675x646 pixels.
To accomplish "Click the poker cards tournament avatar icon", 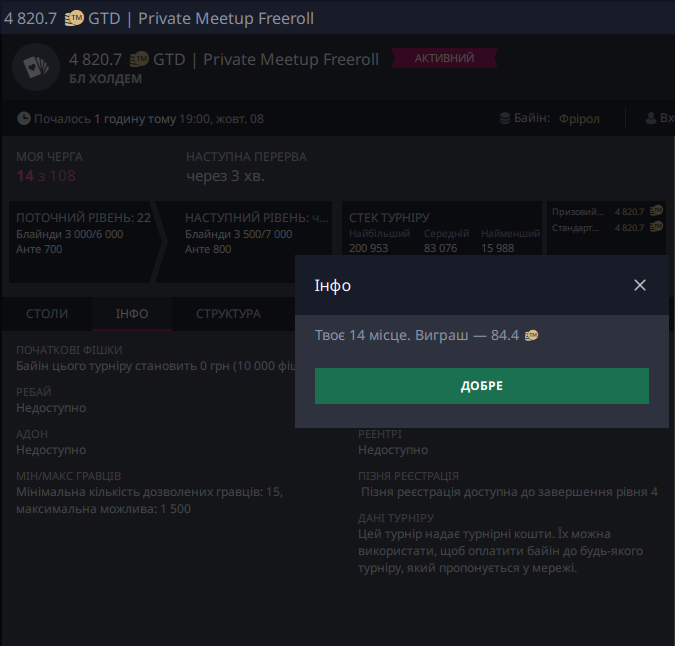I will (x=36, y=67).
